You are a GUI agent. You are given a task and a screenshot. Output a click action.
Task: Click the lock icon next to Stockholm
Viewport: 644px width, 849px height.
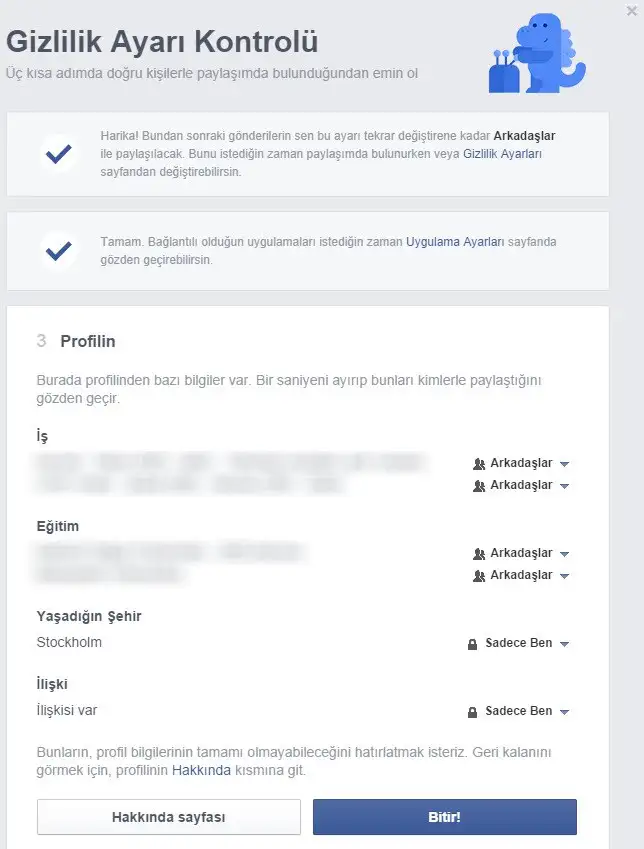(472, 644)
